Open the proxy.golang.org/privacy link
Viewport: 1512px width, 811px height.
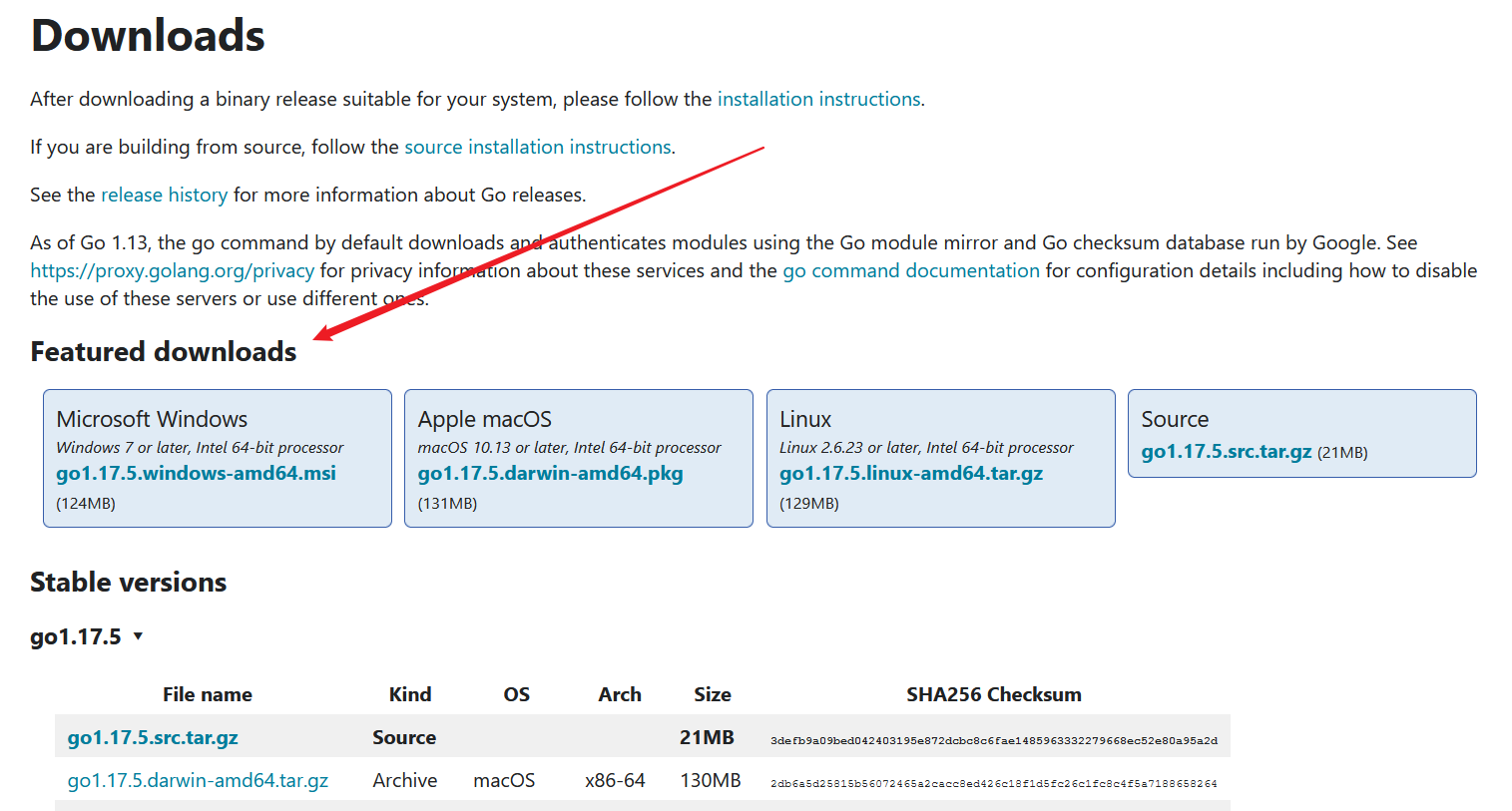click(x=172, y=270)
